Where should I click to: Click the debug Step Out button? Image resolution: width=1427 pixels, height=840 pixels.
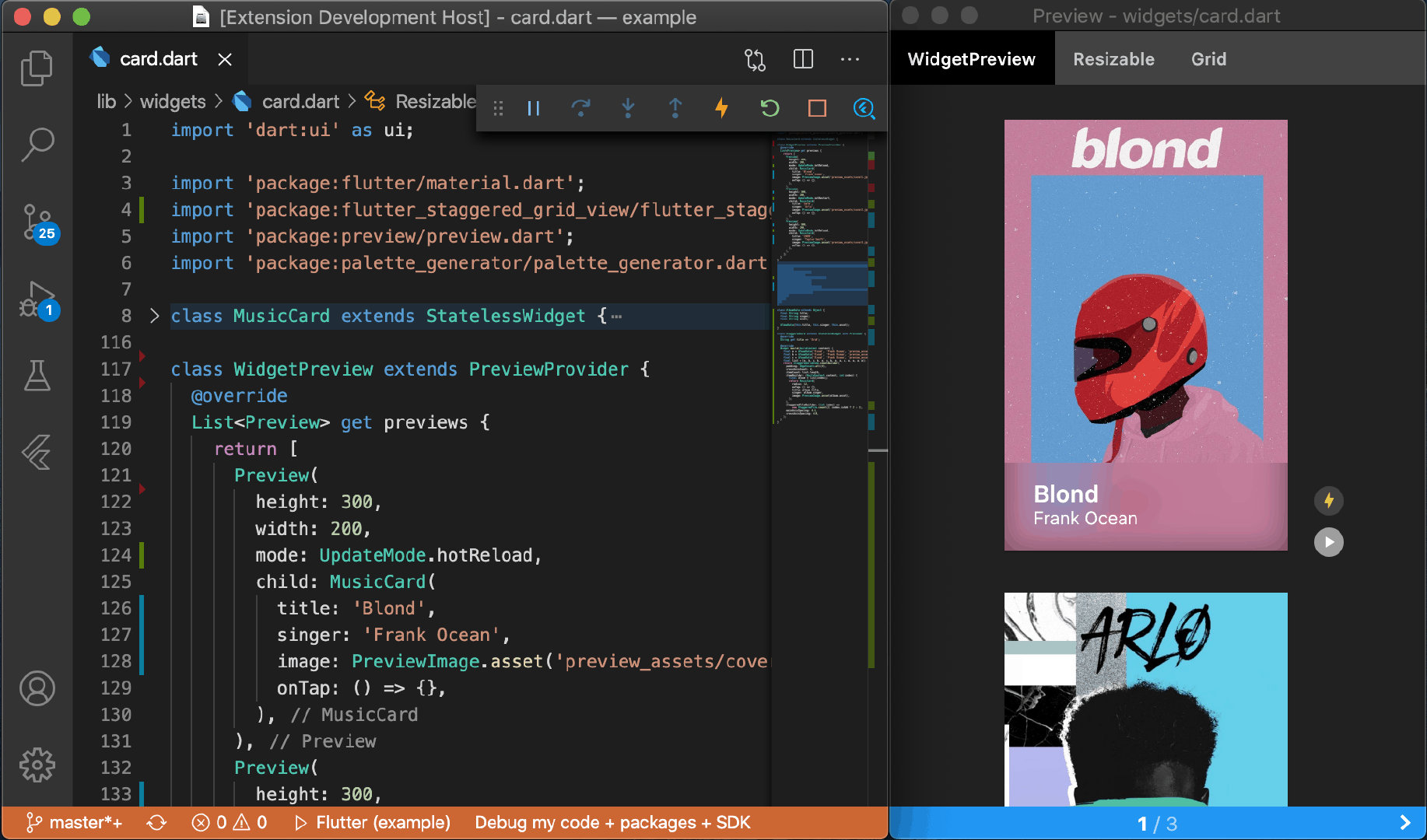[x=675, y=108]
